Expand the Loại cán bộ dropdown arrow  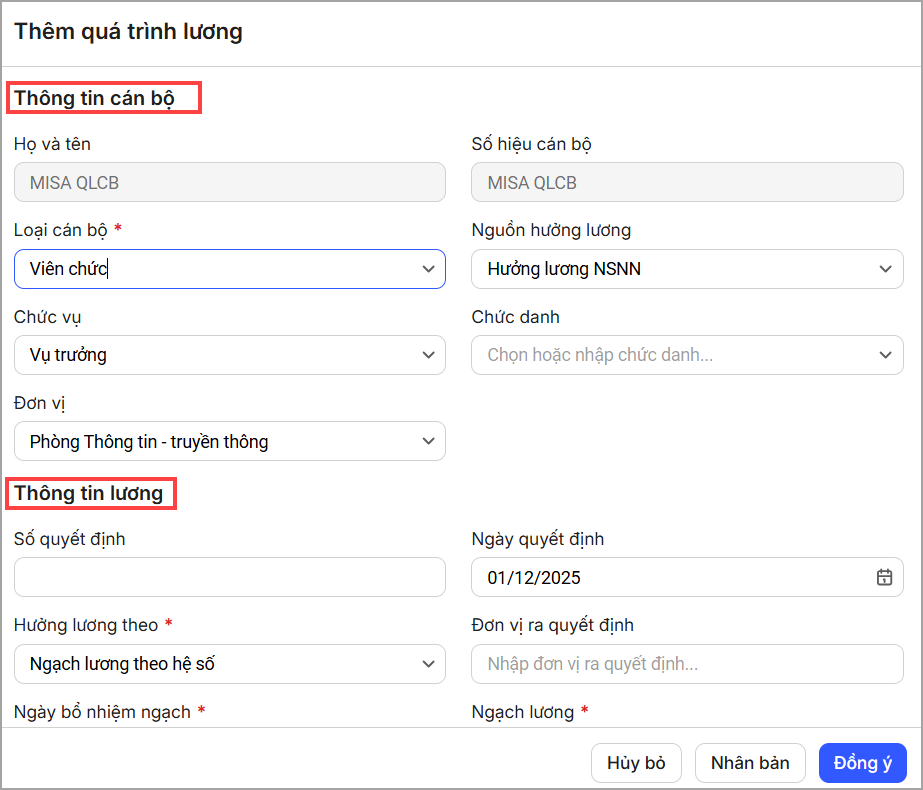[x=428, y=269]
